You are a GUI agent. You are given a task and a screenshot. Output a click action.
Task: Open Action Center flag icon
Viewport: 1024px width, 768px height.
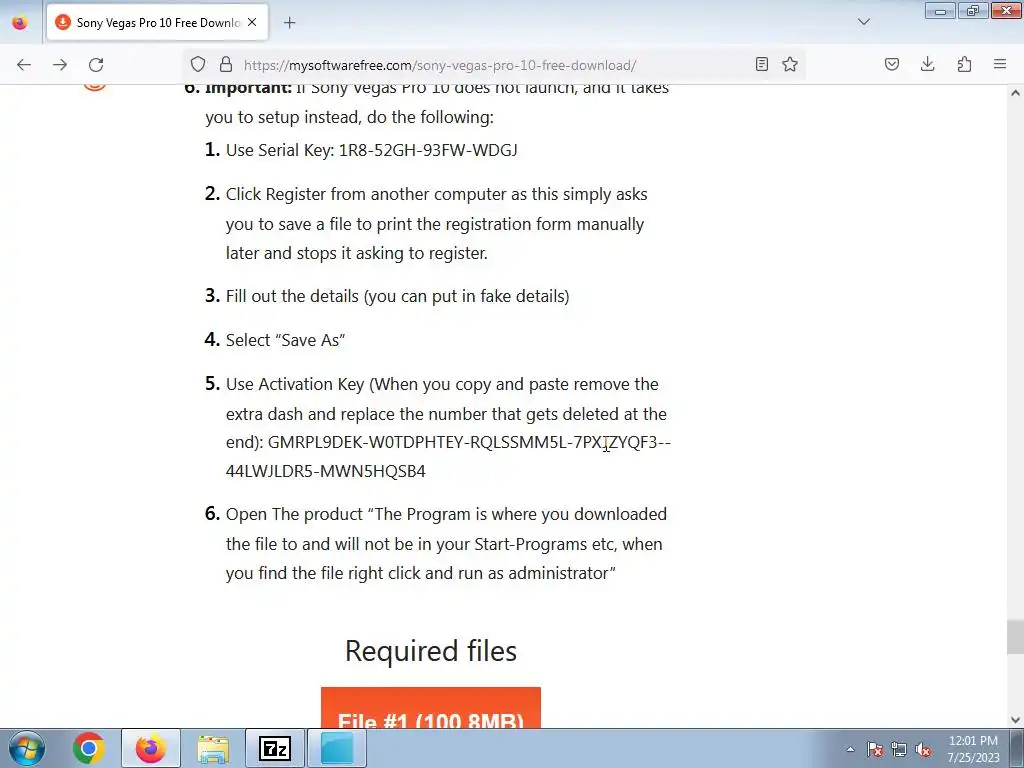click(875, 750)
